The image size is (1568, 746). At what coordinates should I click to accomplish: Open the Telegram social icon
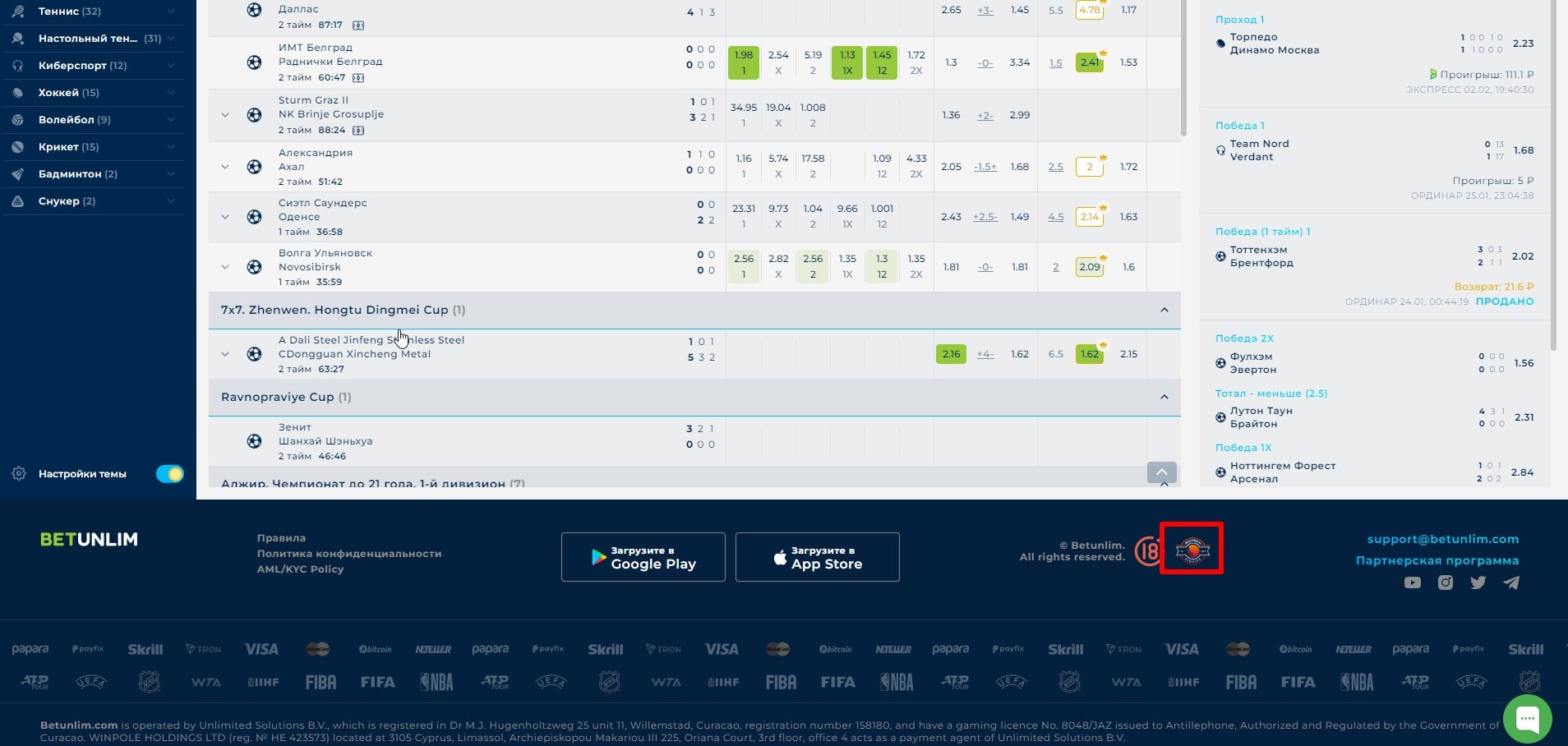[x=1511, y=583]
